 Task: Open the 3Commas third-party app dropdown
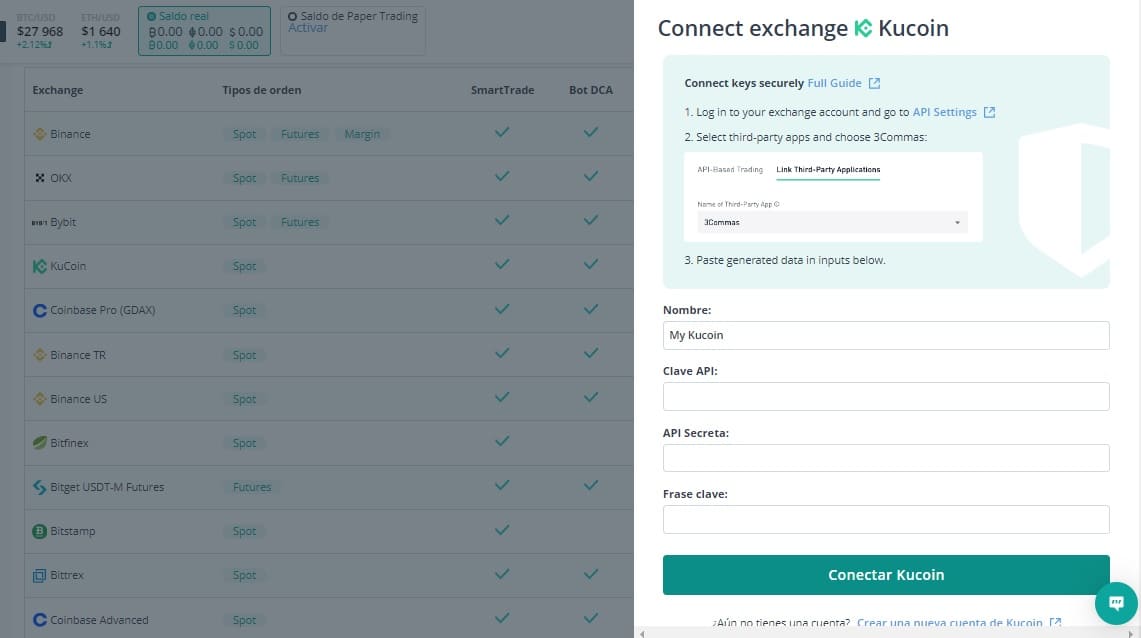[833, 222]
